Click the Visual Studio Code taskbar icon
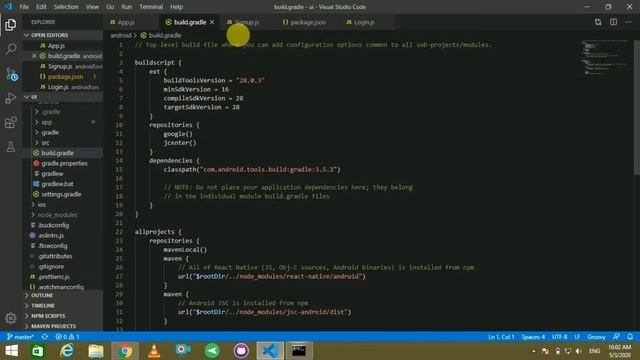Screen dimensions: 640x360 coord(270,351)
